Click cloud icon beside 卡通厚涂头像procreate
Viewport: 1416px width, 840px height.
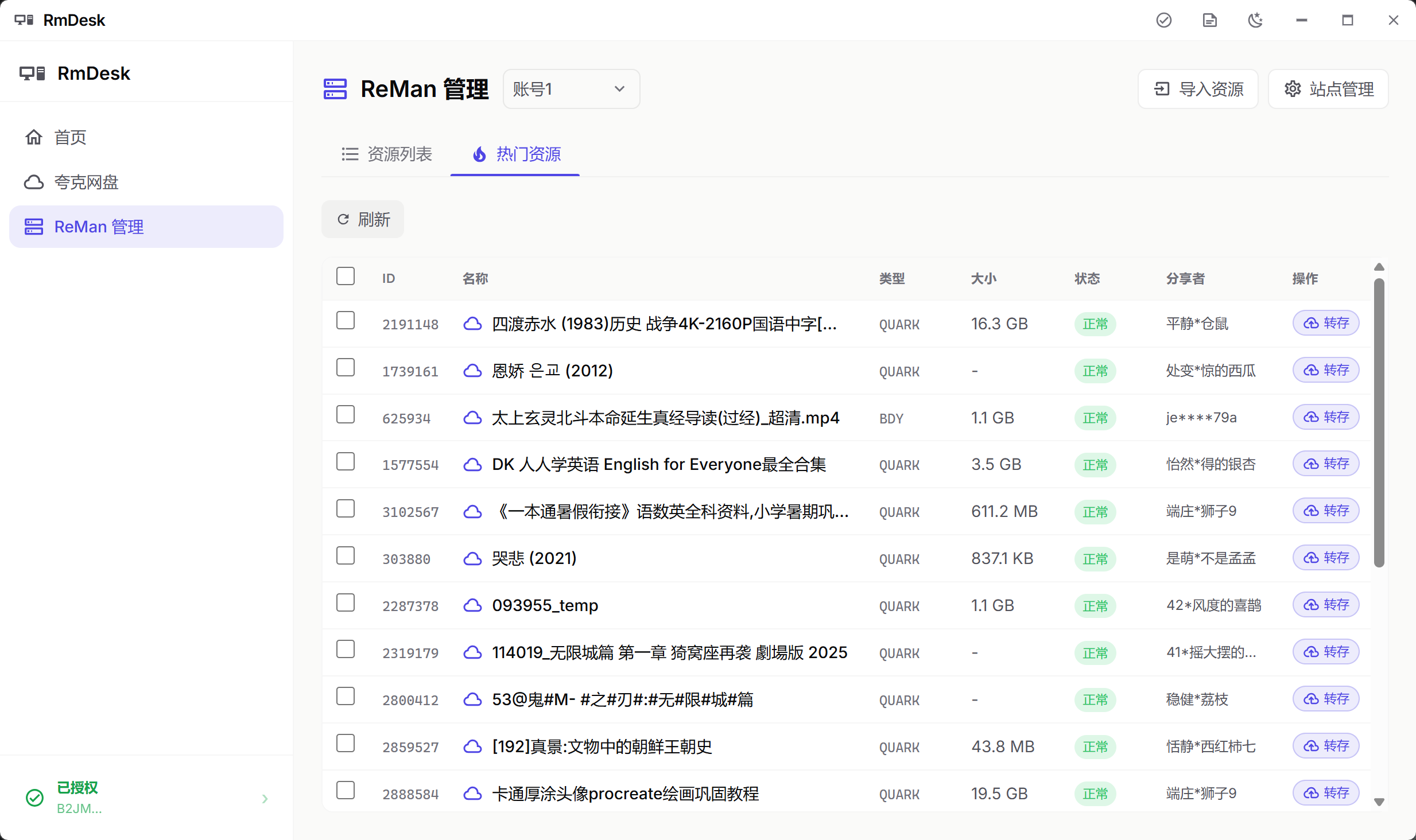coord(472,794)
